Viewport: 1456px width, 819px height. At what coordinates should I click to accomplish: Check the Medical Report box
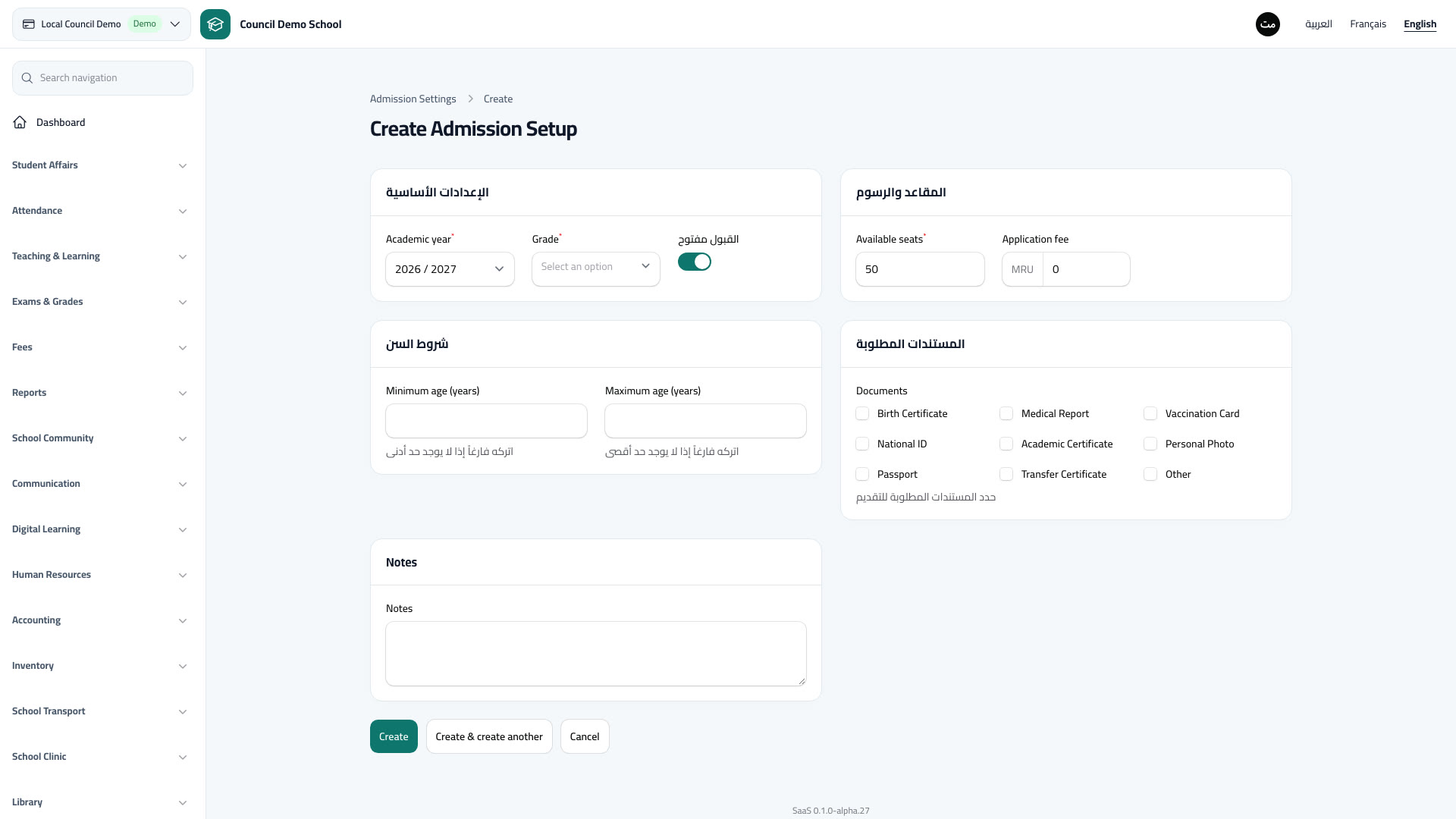tap(1006, 413)
